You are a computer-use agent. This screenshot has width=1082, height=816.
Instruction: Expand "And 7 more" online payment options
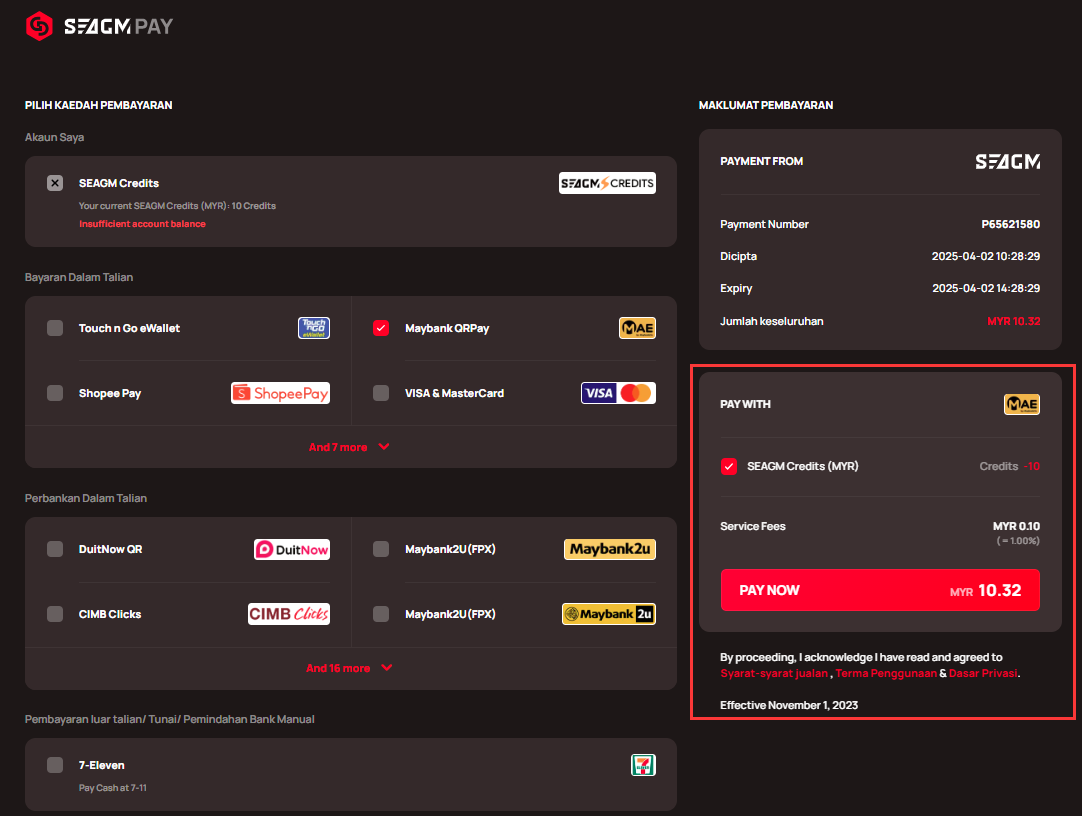(x=349, y=447)
